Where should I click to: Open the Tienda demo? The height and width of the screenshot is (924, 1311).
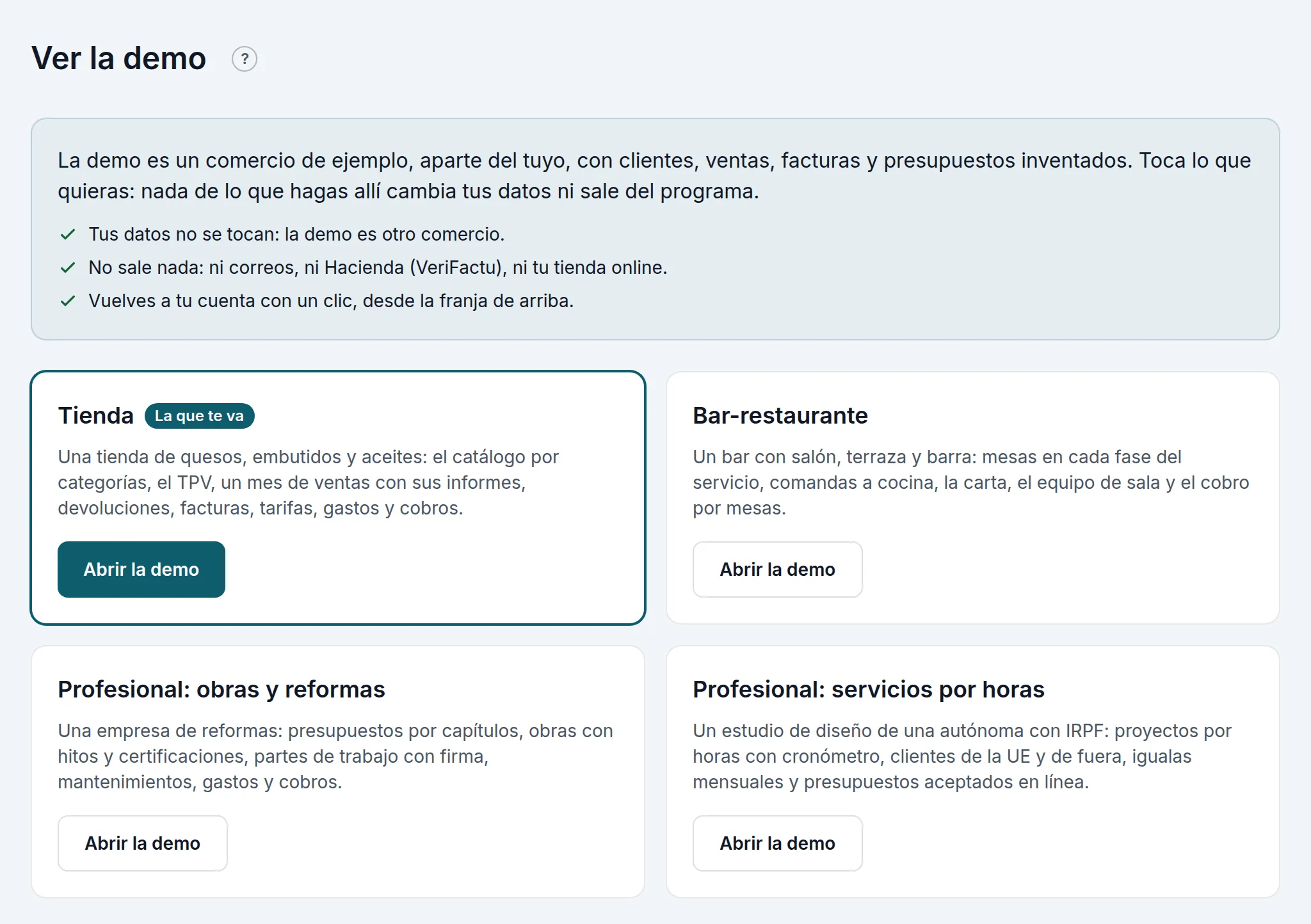coord(141,570)
